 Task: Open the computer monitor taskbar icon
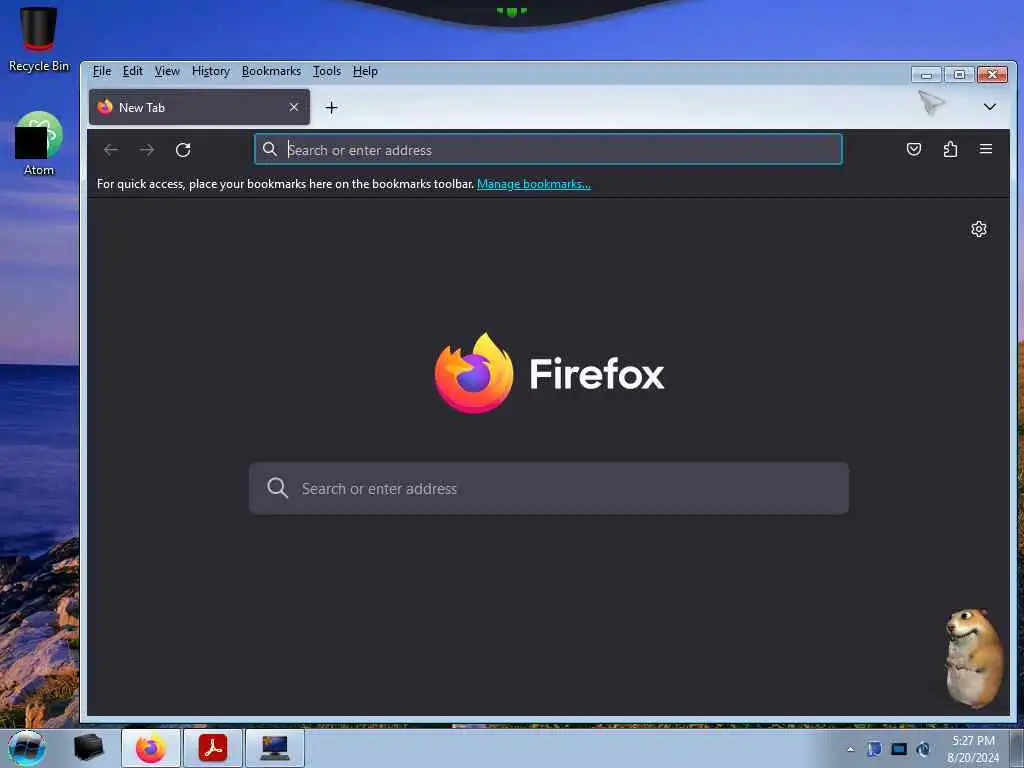point(274,748)
